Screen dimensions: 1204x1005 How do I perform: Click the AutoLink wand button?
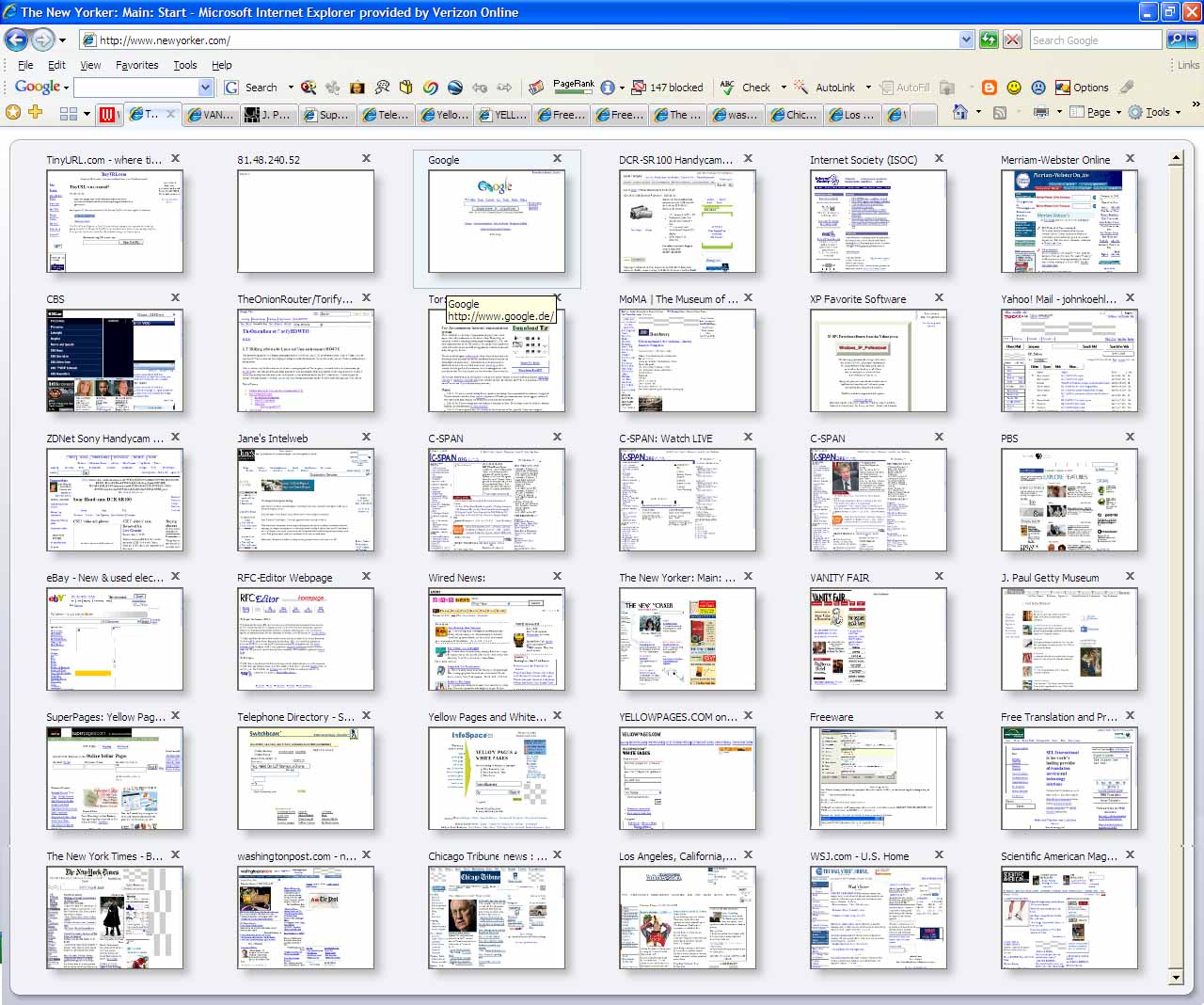click(825, 88)
